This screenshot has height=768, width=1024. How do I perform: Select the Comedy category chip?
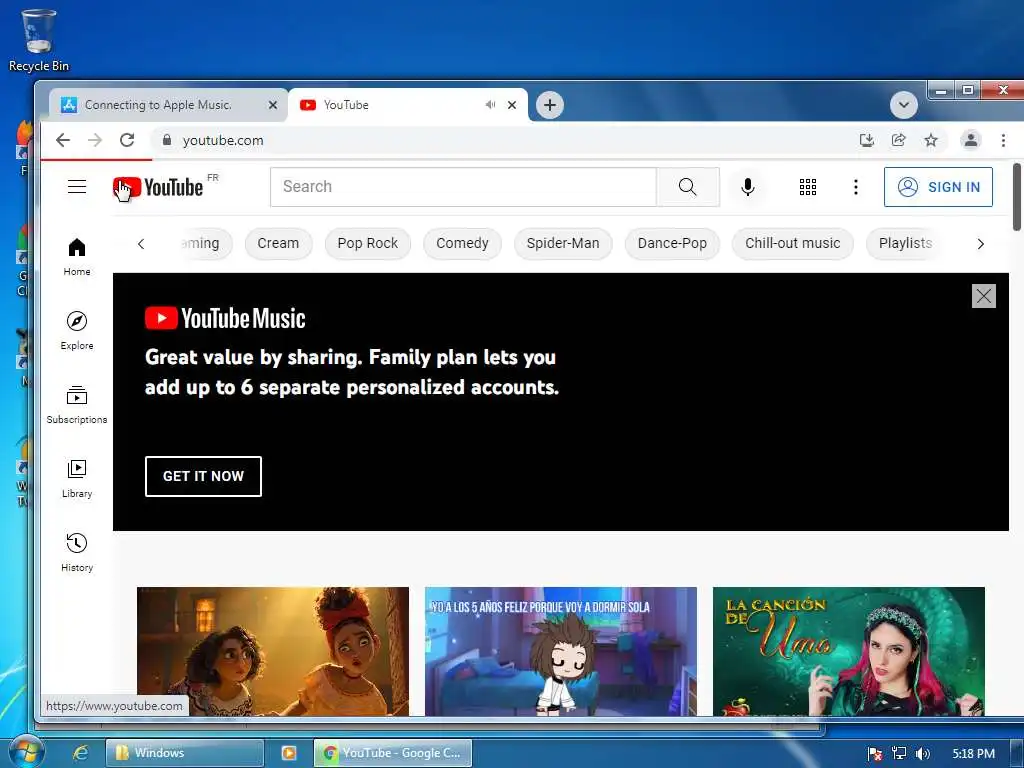click(x=462, y=244)
